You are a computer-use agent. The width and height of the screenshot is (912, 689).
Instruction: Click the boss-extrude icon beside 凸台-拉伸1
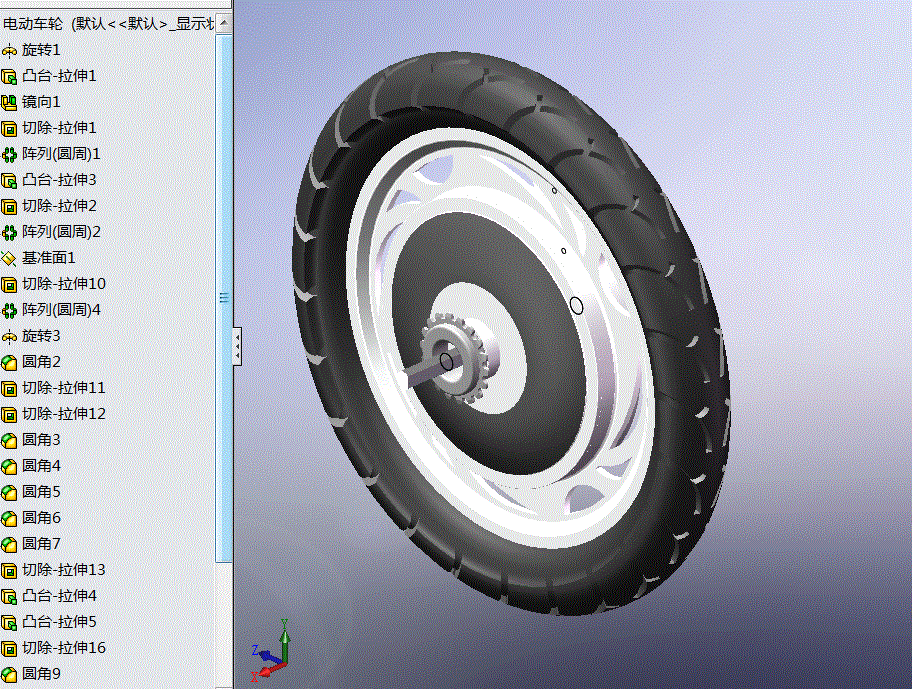tap(9, 77)
